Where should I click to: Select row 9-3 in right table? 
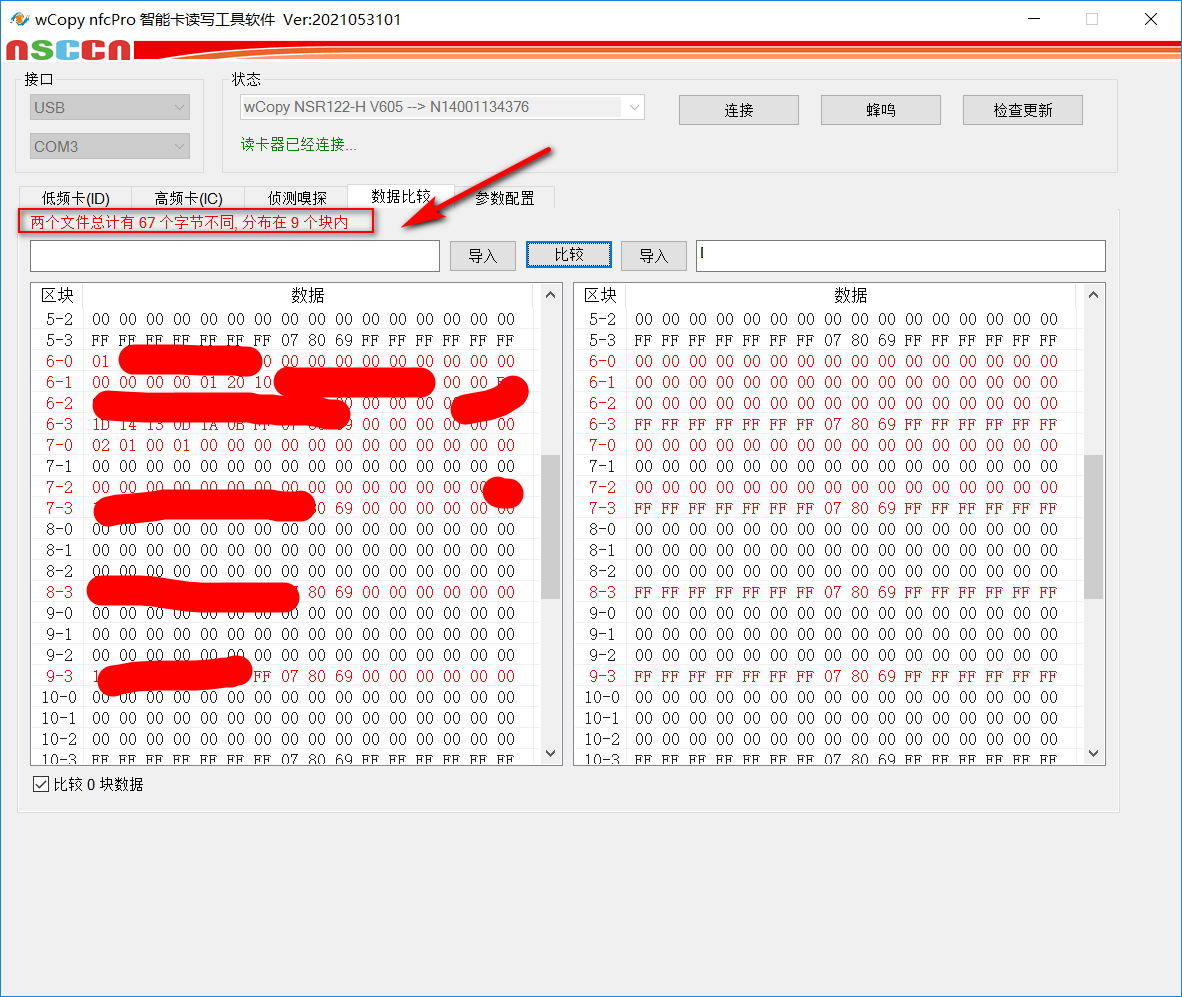[829, 677]
